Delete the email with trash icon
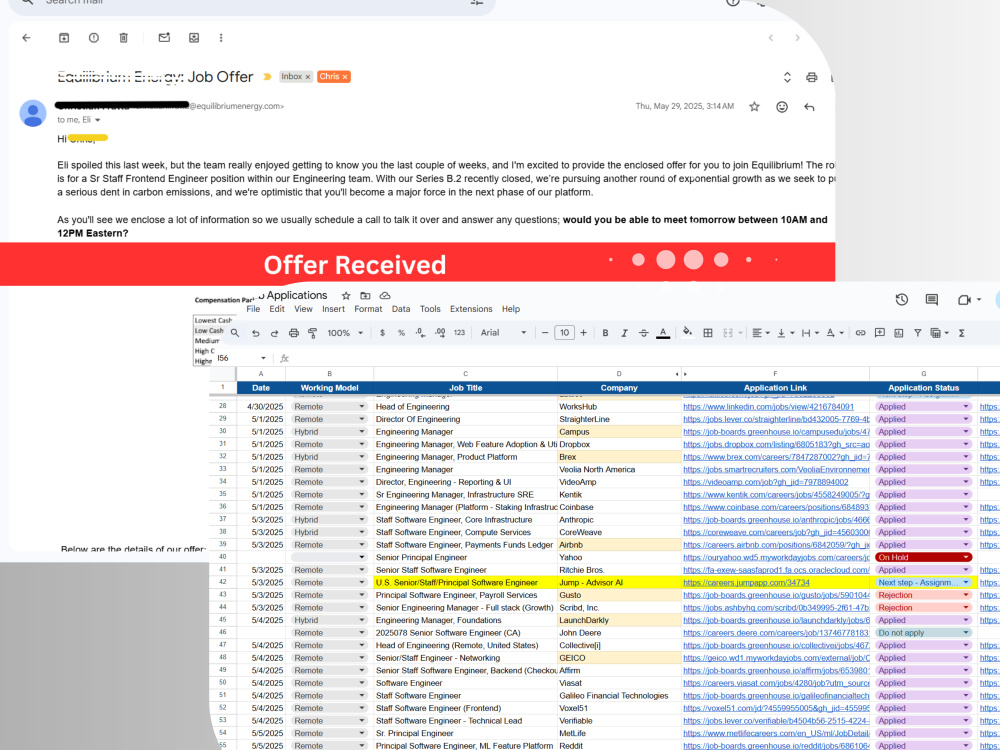This screenshot has width=1000, height=750. 124,38
